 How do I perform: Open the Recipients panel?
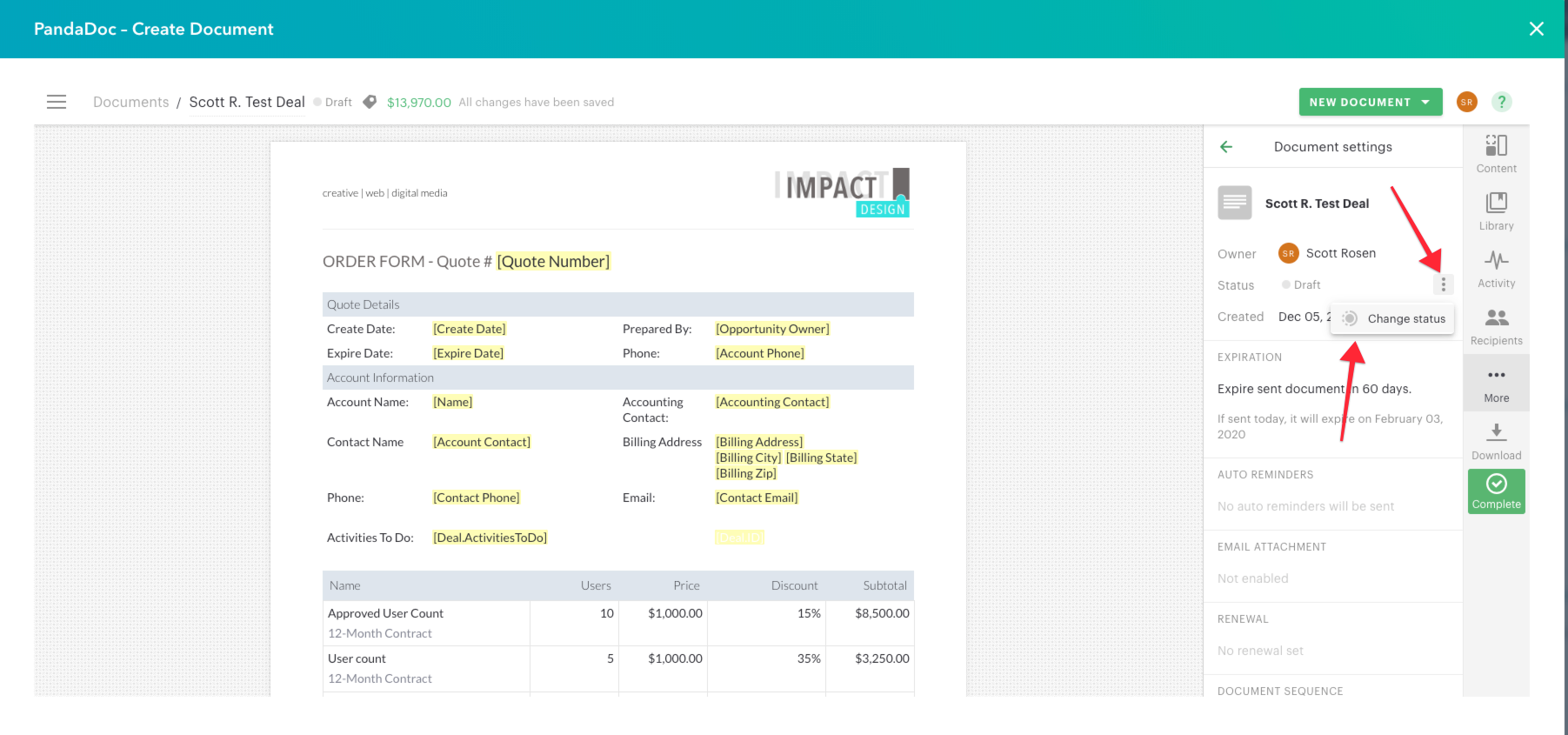(1496, 326)
